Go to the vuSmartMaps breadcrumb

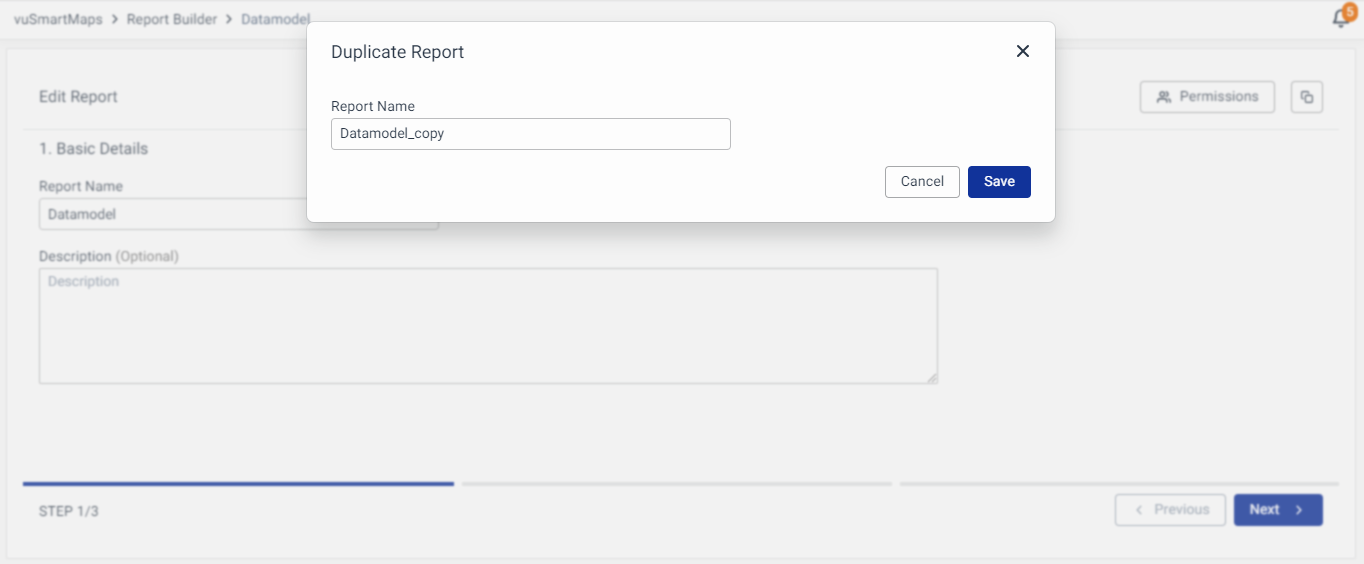pos(58,19)
